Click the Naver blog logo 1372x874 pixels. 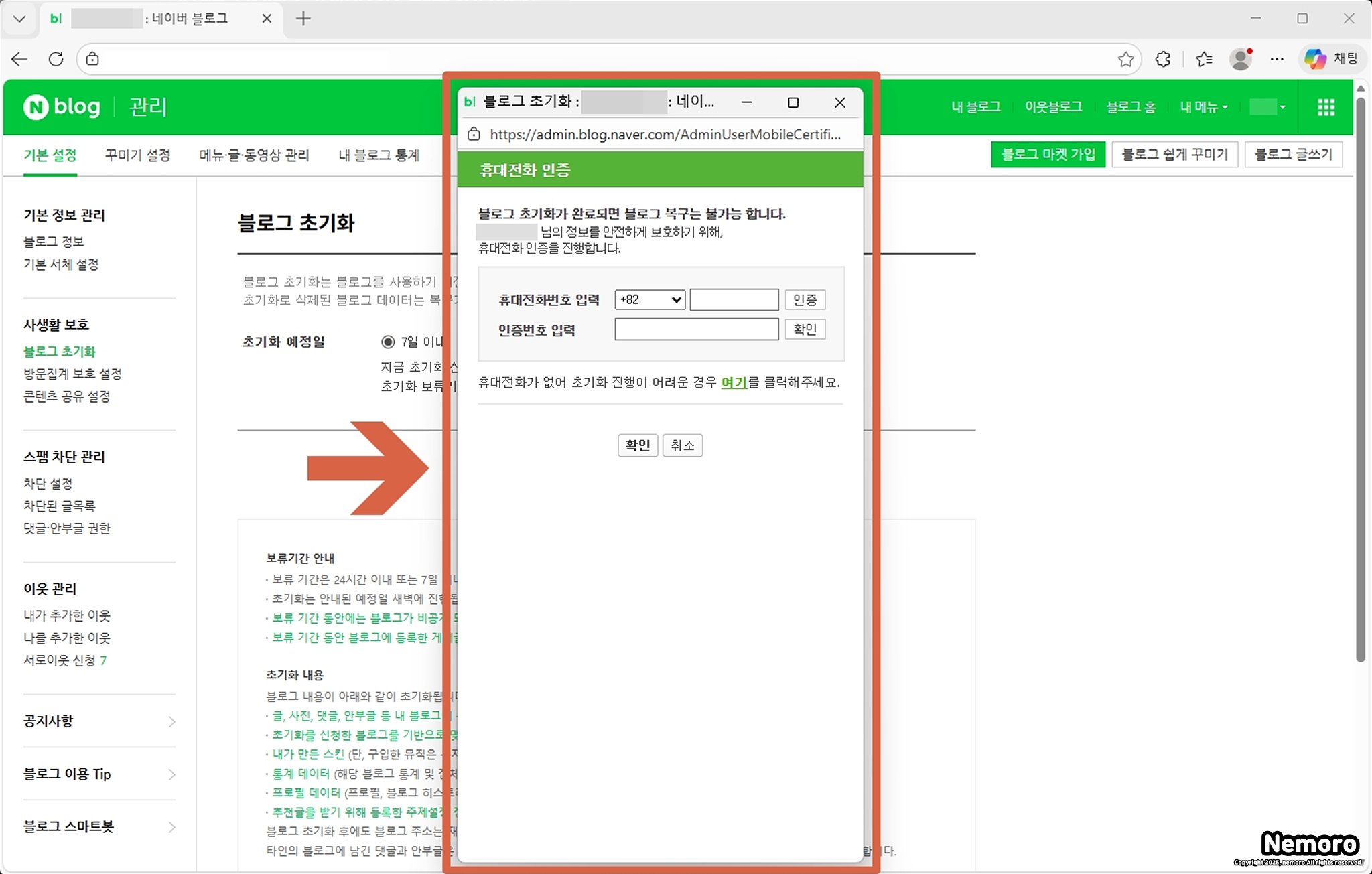coord(62,106)
